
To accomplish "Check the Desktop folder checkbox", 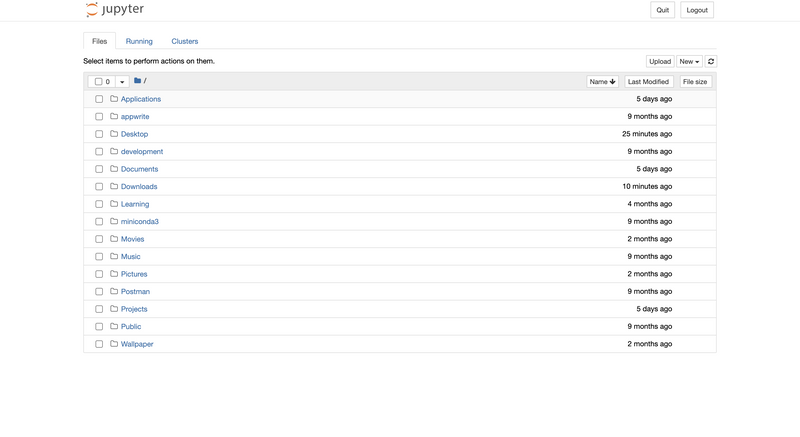I will click(x=99, y=134).
